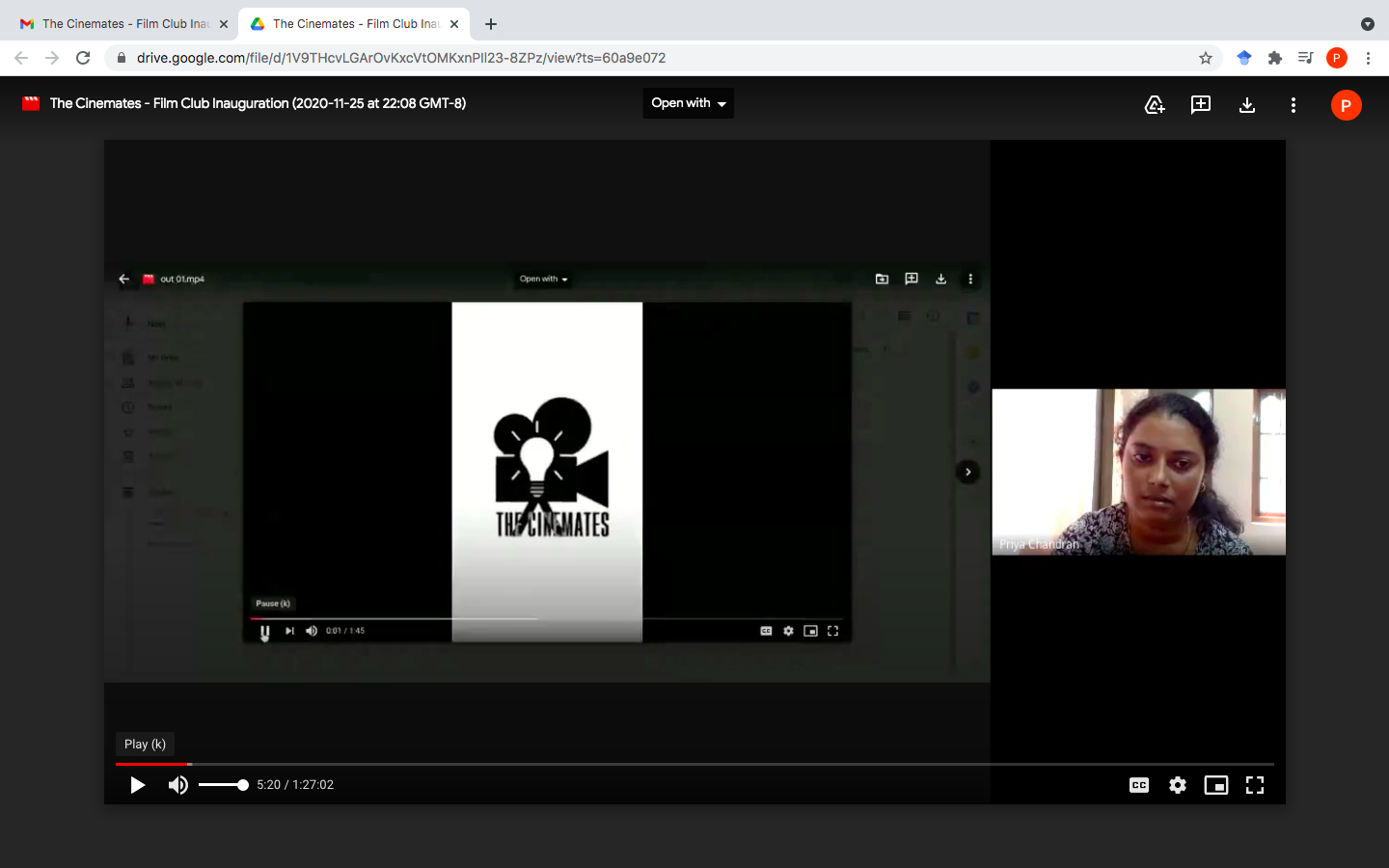Click The Cinemates logo in the video
The image size is (1389, 868).
pos(552,467)
